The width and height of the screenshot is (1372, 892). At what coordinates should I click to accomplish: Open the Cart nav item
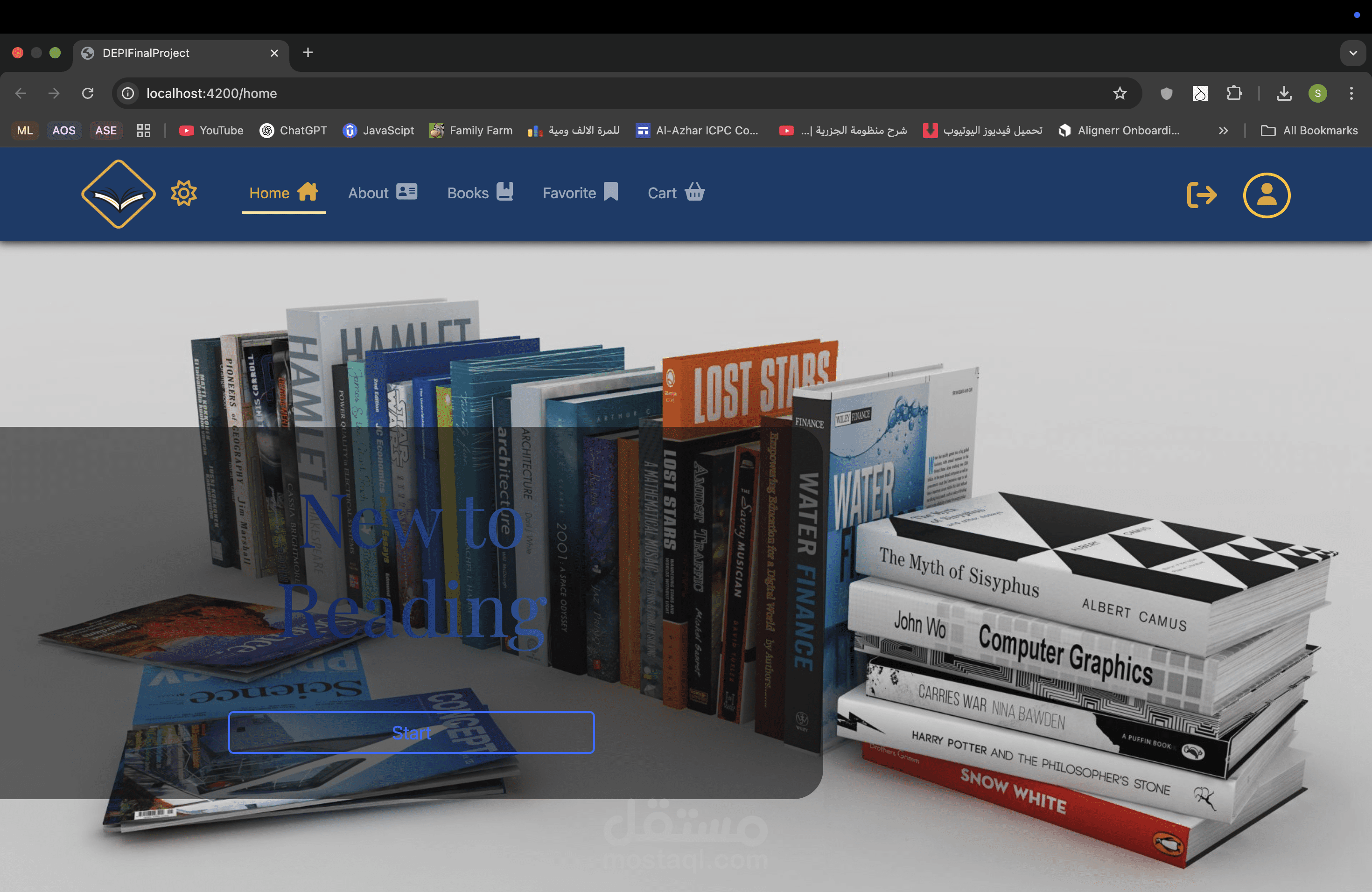click(x=676, y=193)
